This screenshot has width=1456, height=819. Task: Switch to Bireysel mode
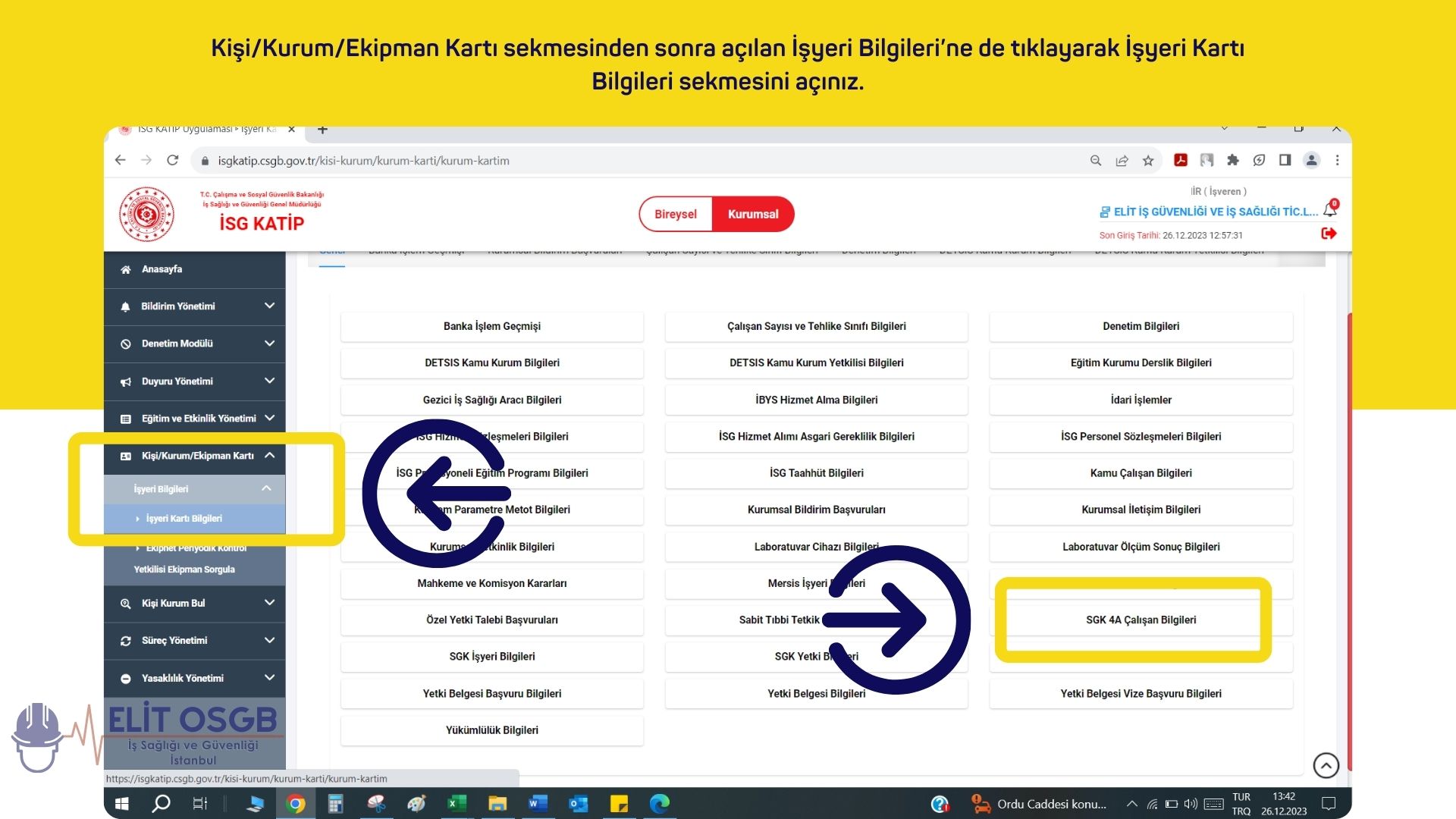[x=675, y=215]
